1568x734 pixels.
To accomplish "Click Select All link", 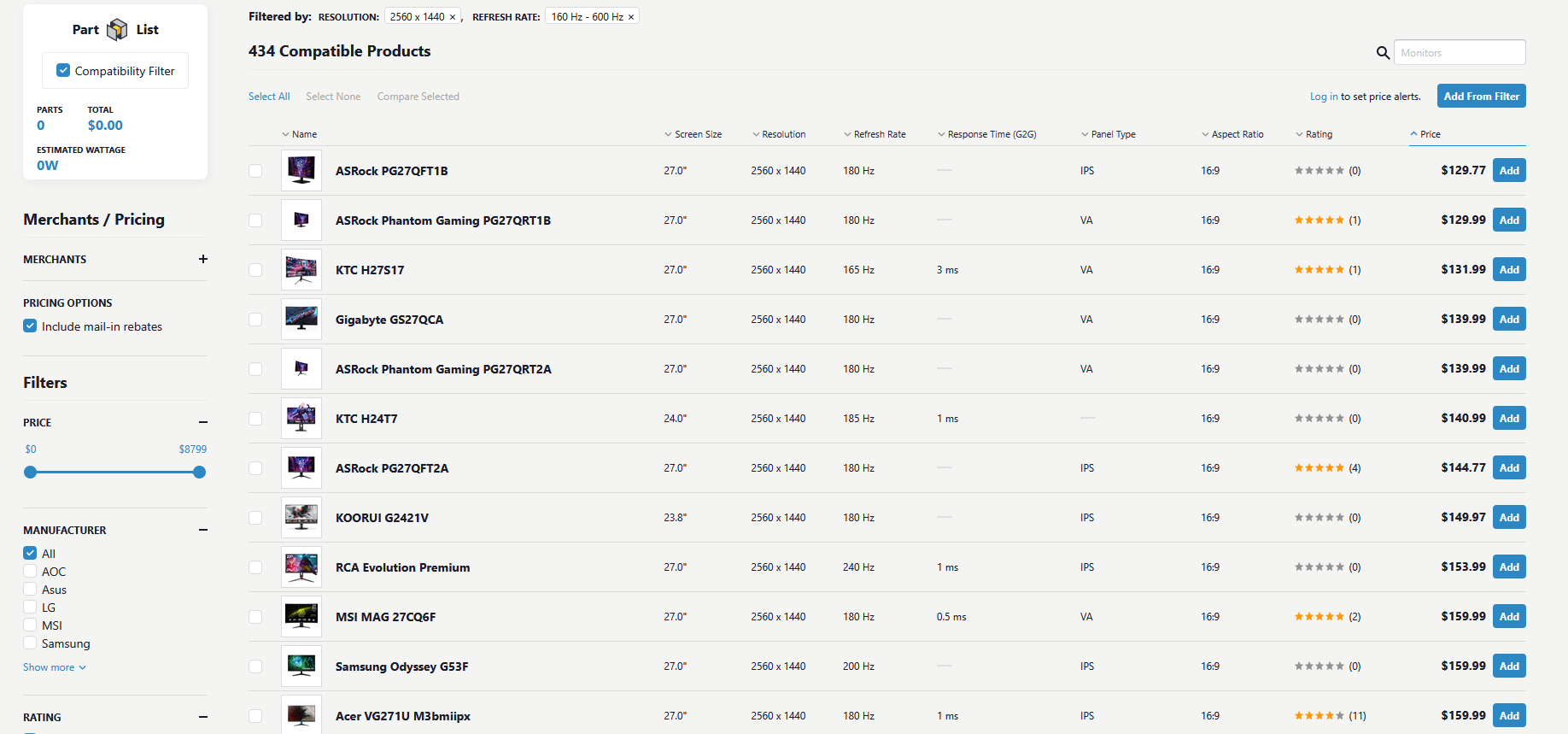I will point(269,97).
